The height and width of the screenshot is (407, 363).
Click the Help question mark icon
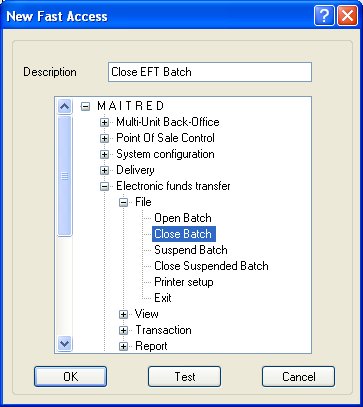tap(324, 16)
